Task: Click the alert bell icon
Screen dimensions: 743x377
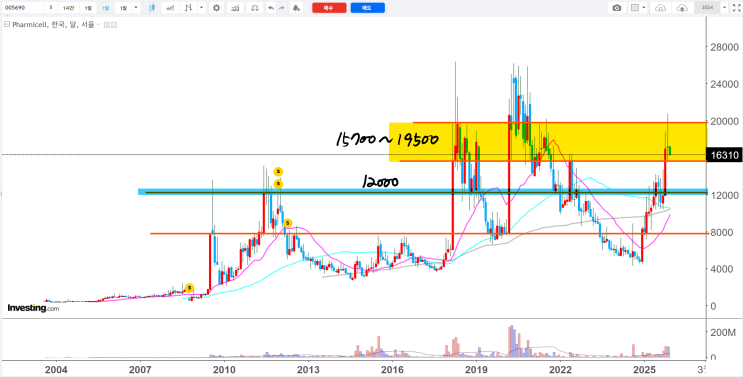Action: click(x=296, y=8)
